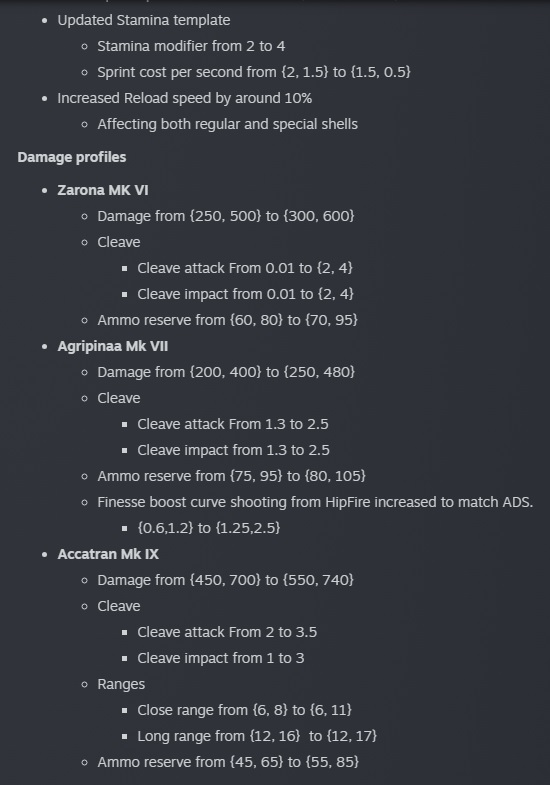
Task: Click Zarona damage {250, 500} to {300, 600}
Action: click(x=226, y=216)
